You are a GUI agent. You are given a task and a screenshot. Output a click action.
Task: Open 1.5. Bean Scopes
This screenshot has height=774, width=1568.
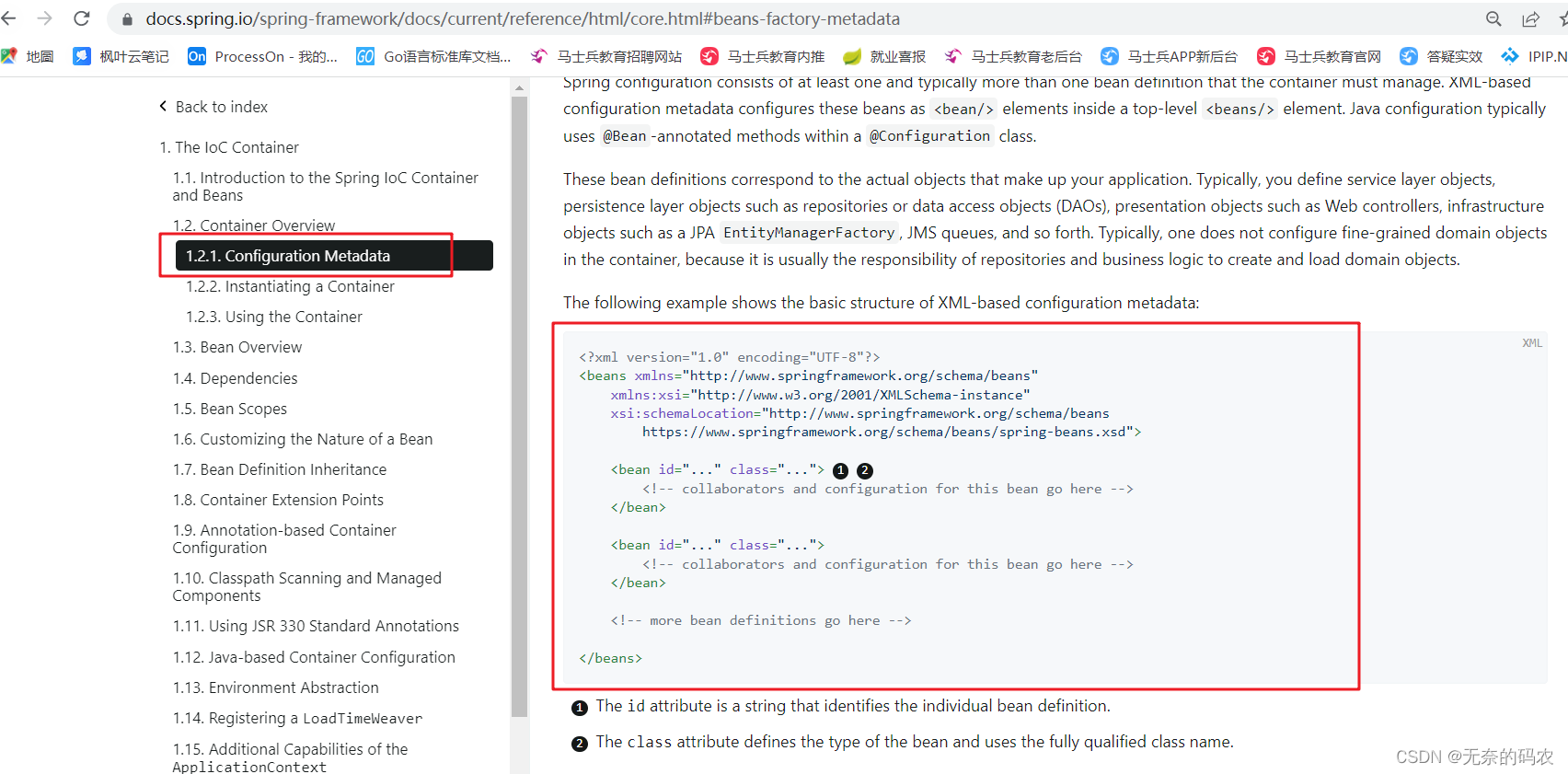230,409
